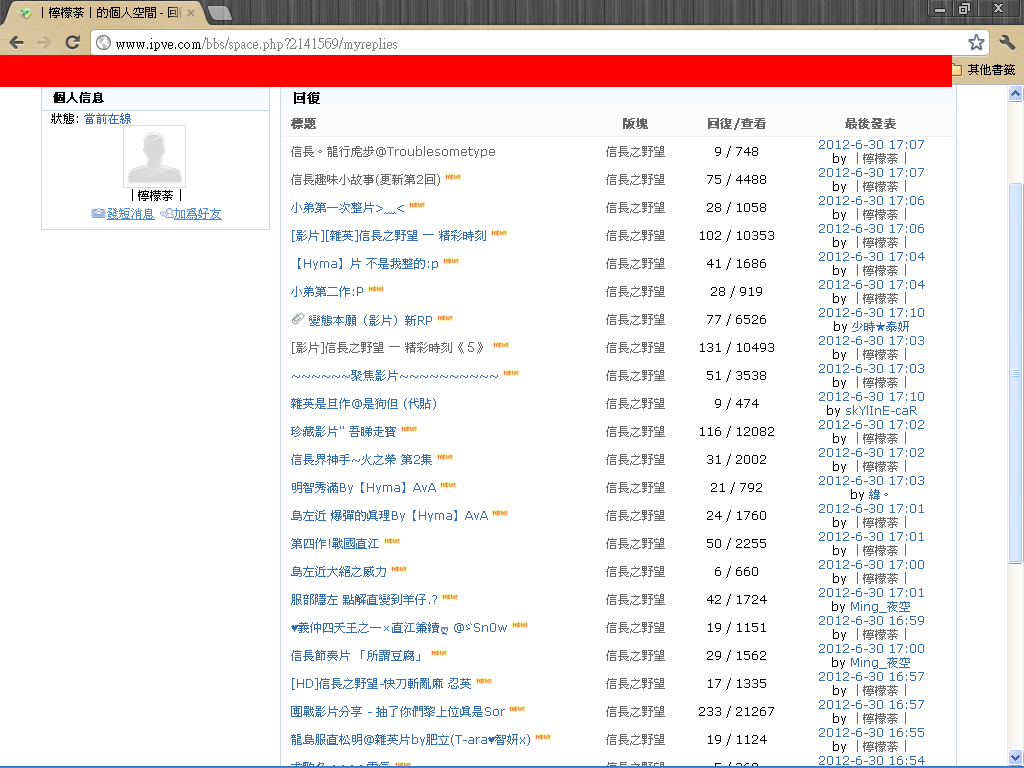1024x768 pixels.
Task: Click reply count 102 / 10353
Action: point(736,236)
